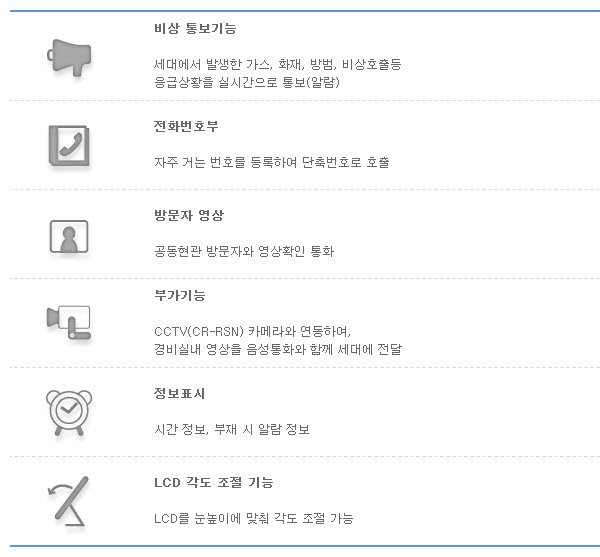Viewport: 600px width, 557px height.
Task: Select the 비상 통보기능 heading
Action: (195, 29)
